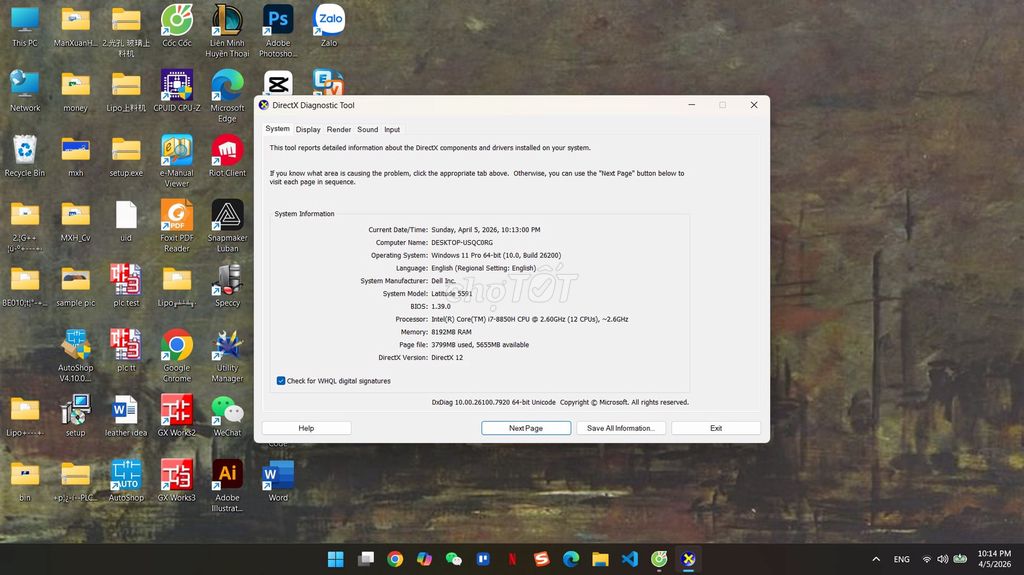Click Save All Information button

tap(620, 428)
